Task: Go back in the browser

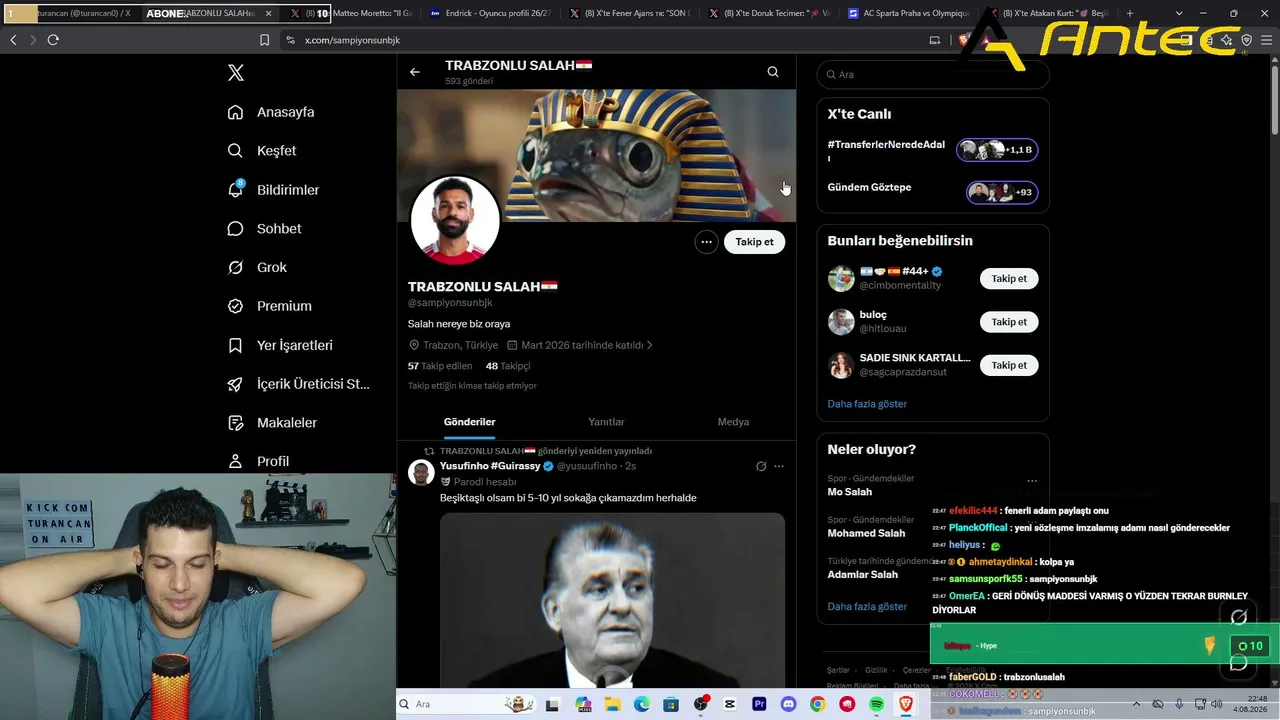Action: pos(13,40)
